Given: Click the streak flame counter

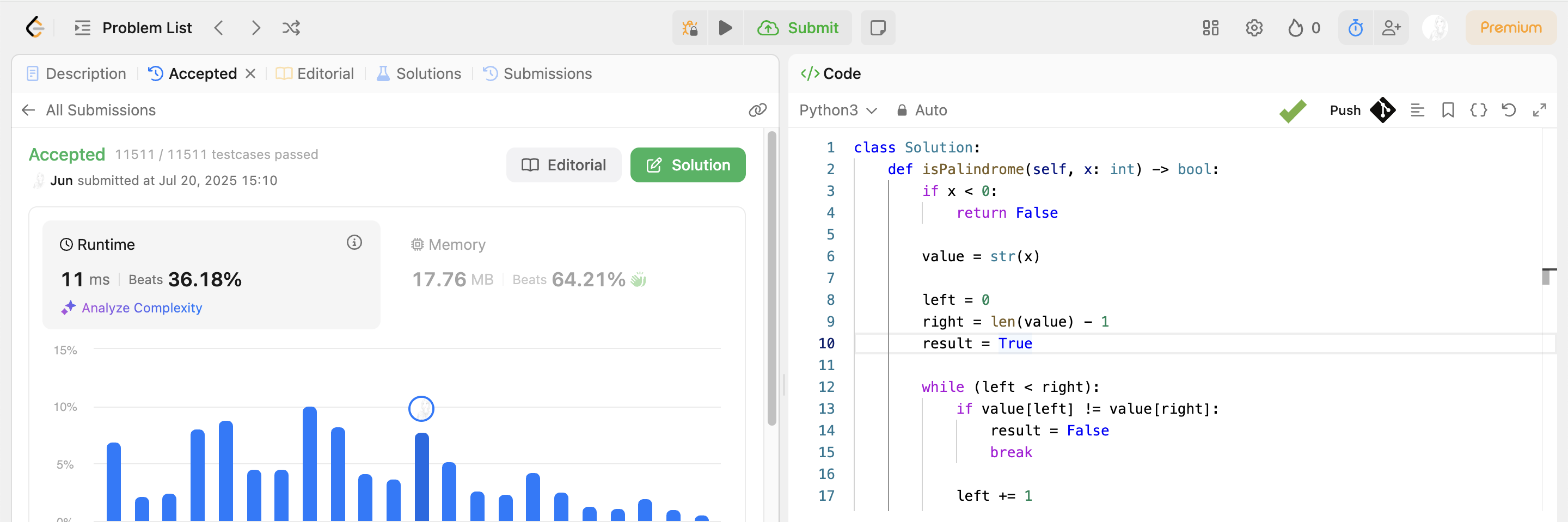Looking at the screenshot, I should pyautogui.click(x=1304, y=27).
